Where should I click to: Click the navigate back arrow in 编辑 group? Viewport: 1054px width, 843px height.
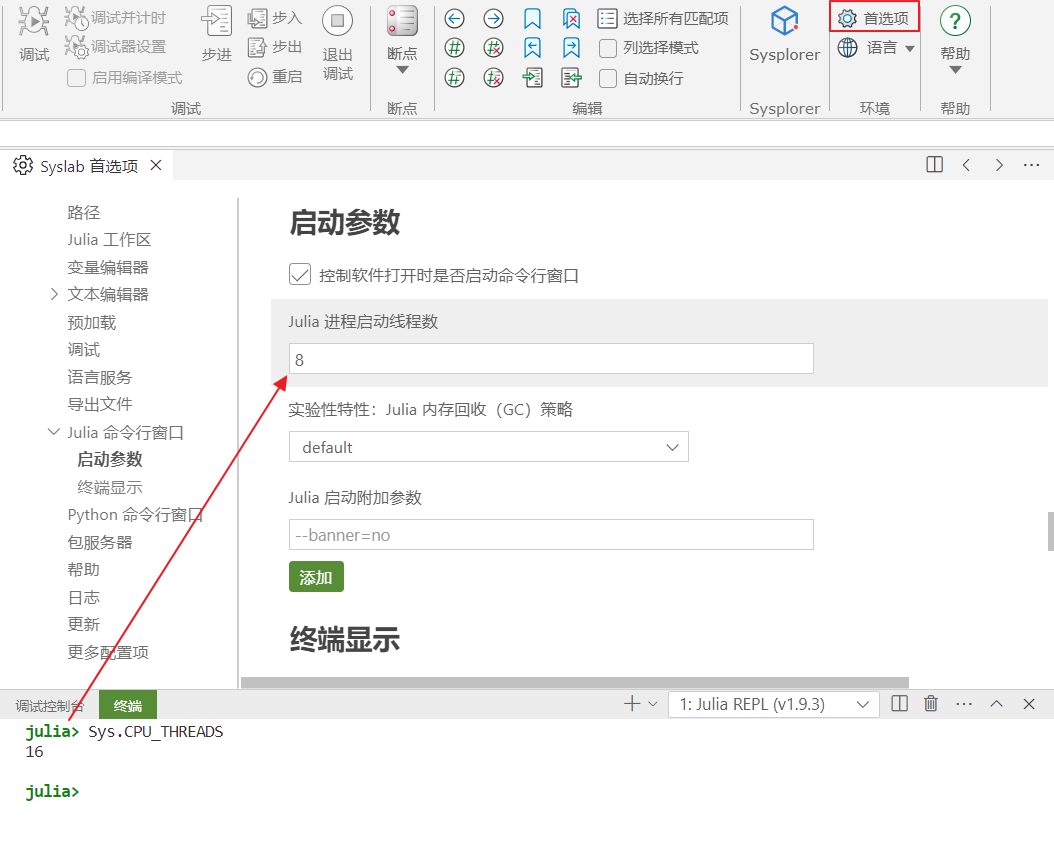tap(454, 19)
